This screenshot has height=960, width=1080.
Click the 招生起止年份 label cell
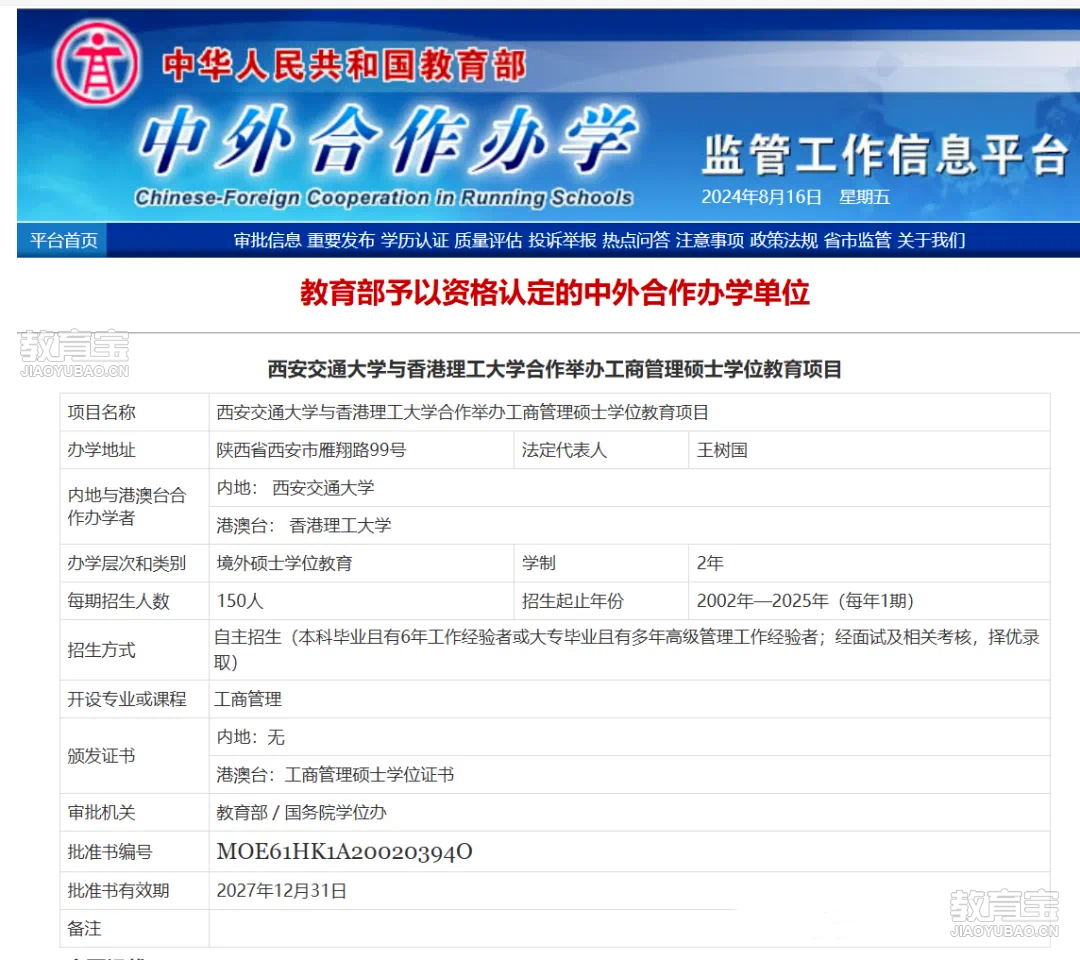pos(601,601)
